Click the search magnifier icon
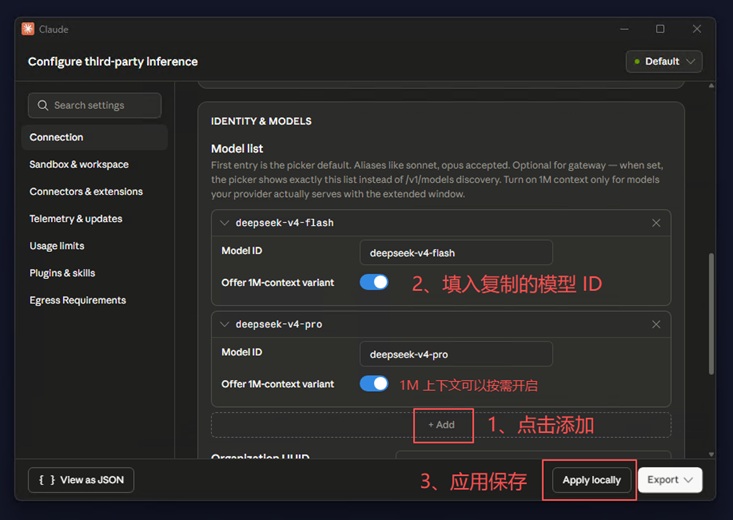 43,105
